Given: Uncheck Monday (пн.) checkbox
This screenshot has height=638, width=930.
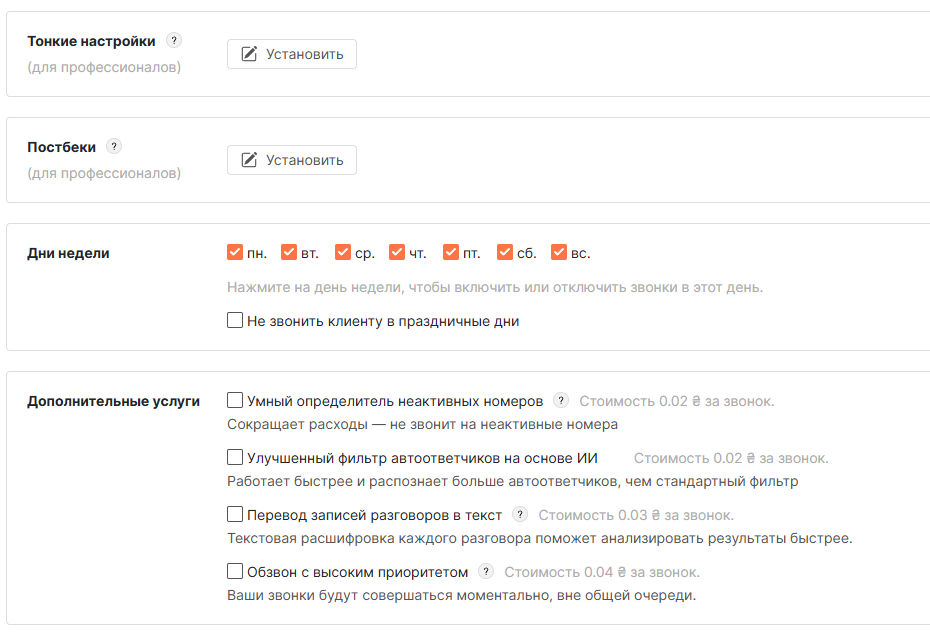Looking at the screenshot, I should pyautogui.click(x=235, y=252).
